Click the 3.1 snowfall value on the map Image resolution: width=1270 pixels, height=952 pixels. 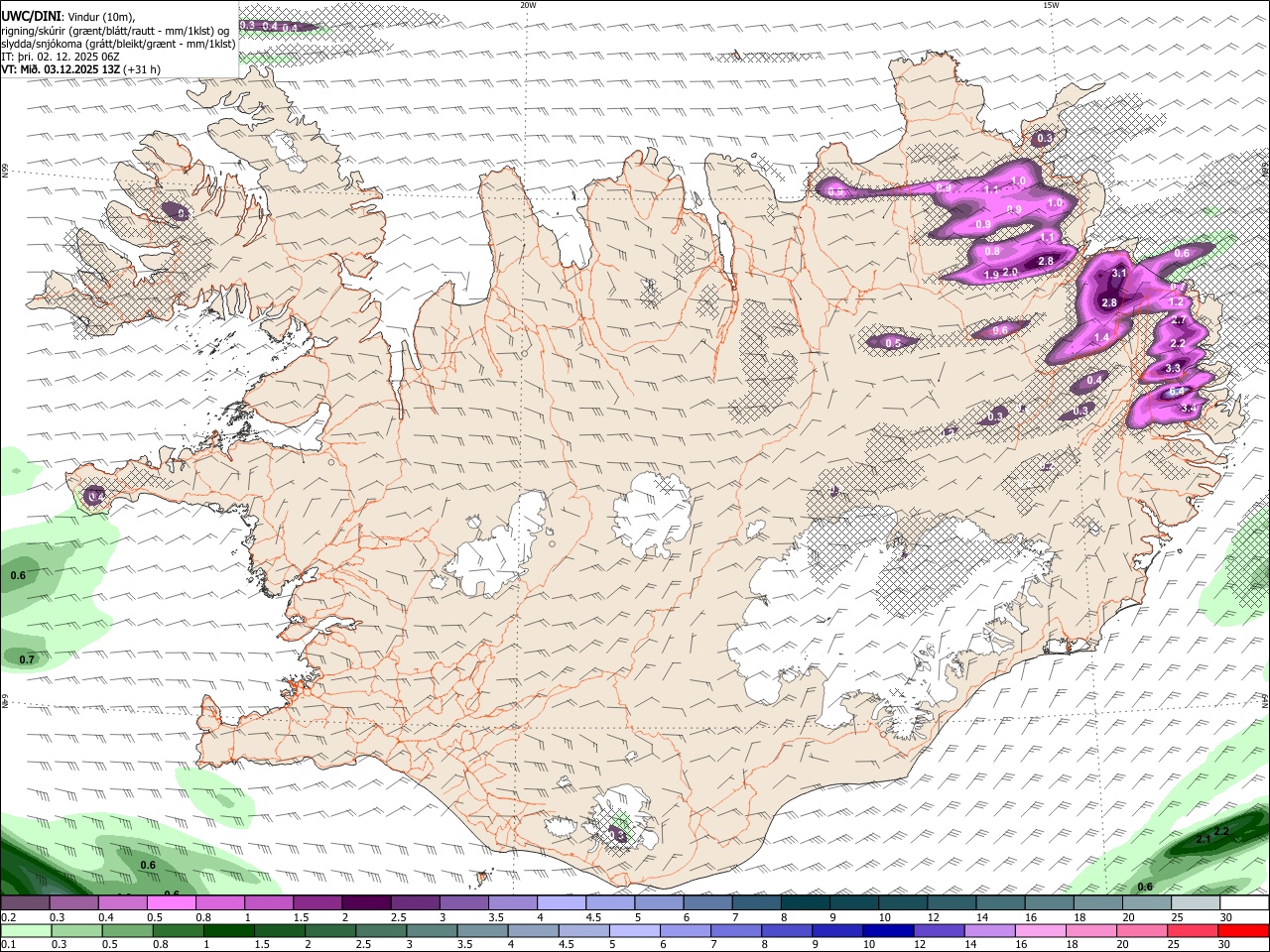(x=1119, y=273)
